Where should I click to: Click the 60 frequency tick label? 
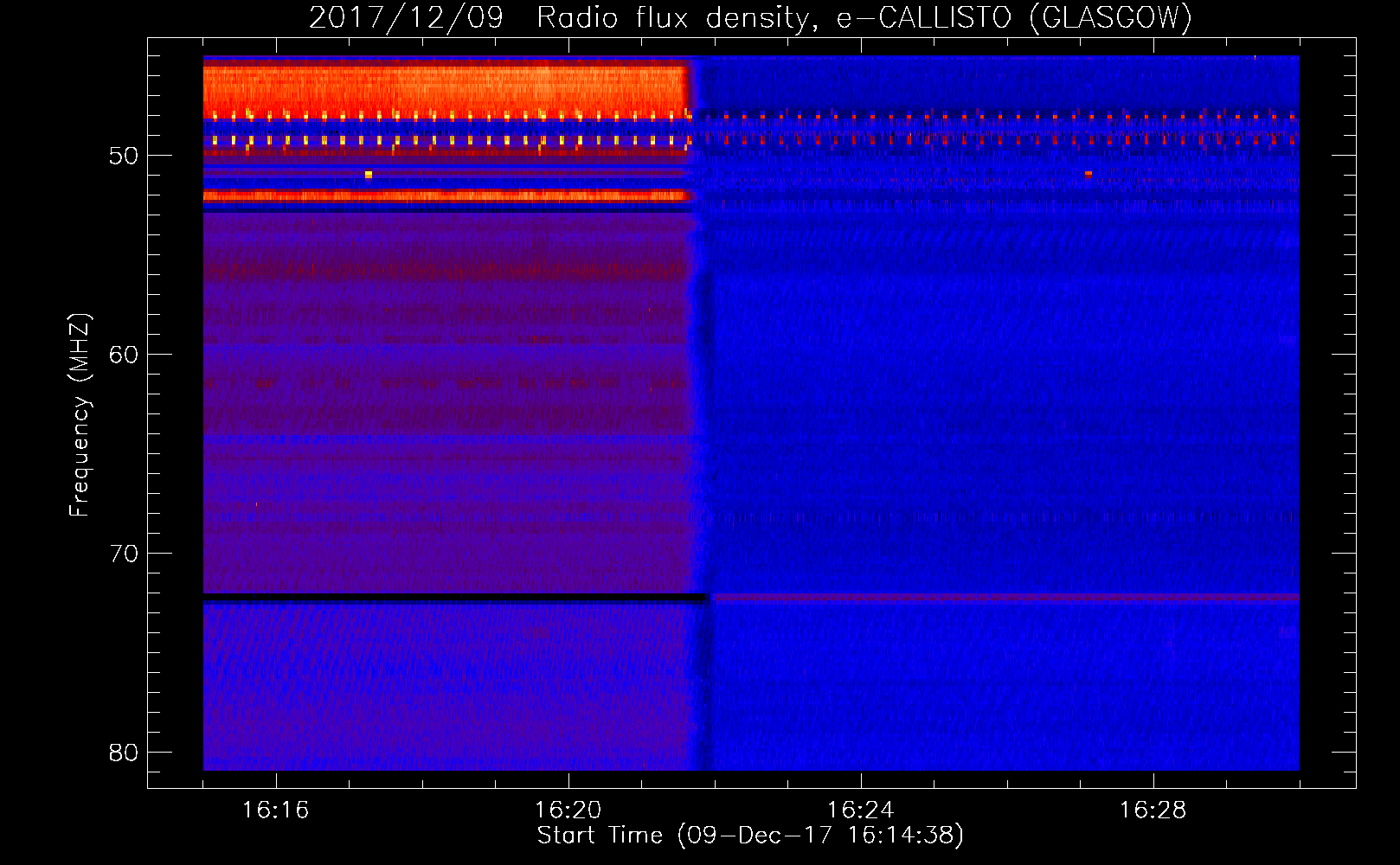(x=124, y=355)
